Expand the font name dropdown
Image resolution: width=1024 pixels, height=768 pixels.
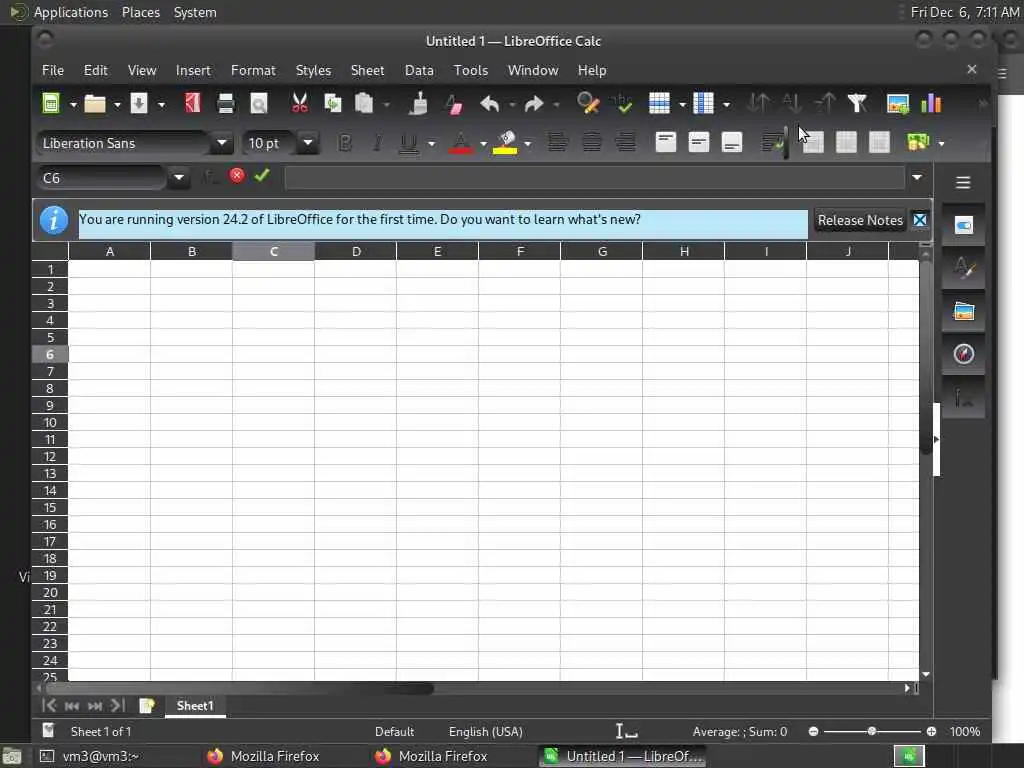click(221, 142)
